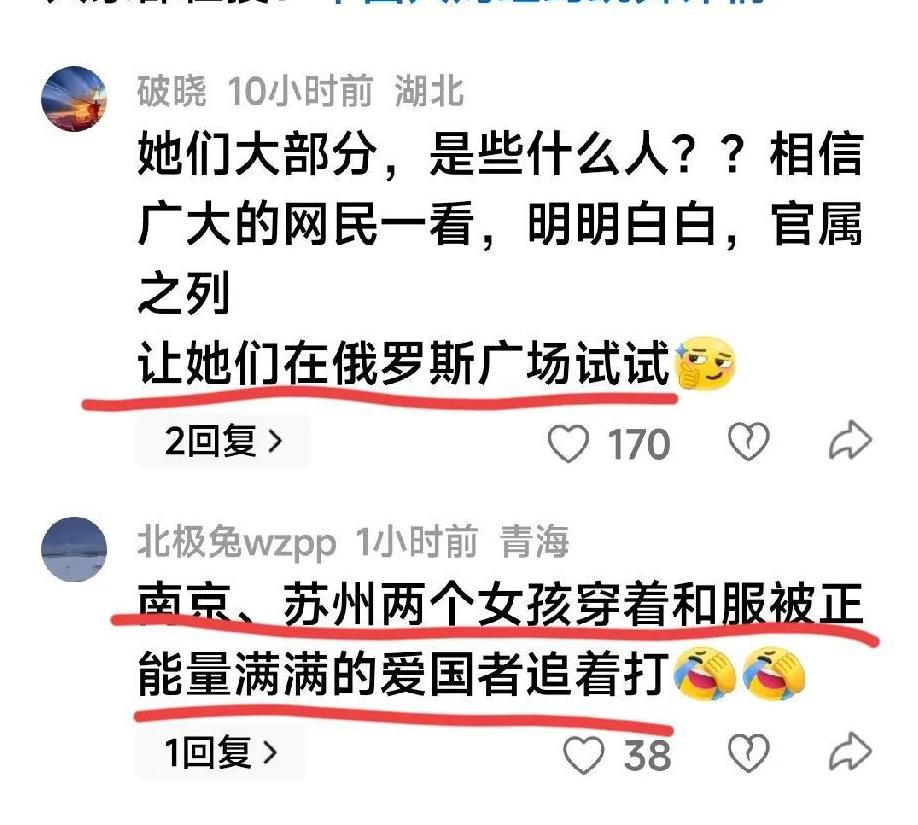Screen dimensions: 918x825
Task: Dislike 破晓's comment via broken heart
Action: (748, 441)
